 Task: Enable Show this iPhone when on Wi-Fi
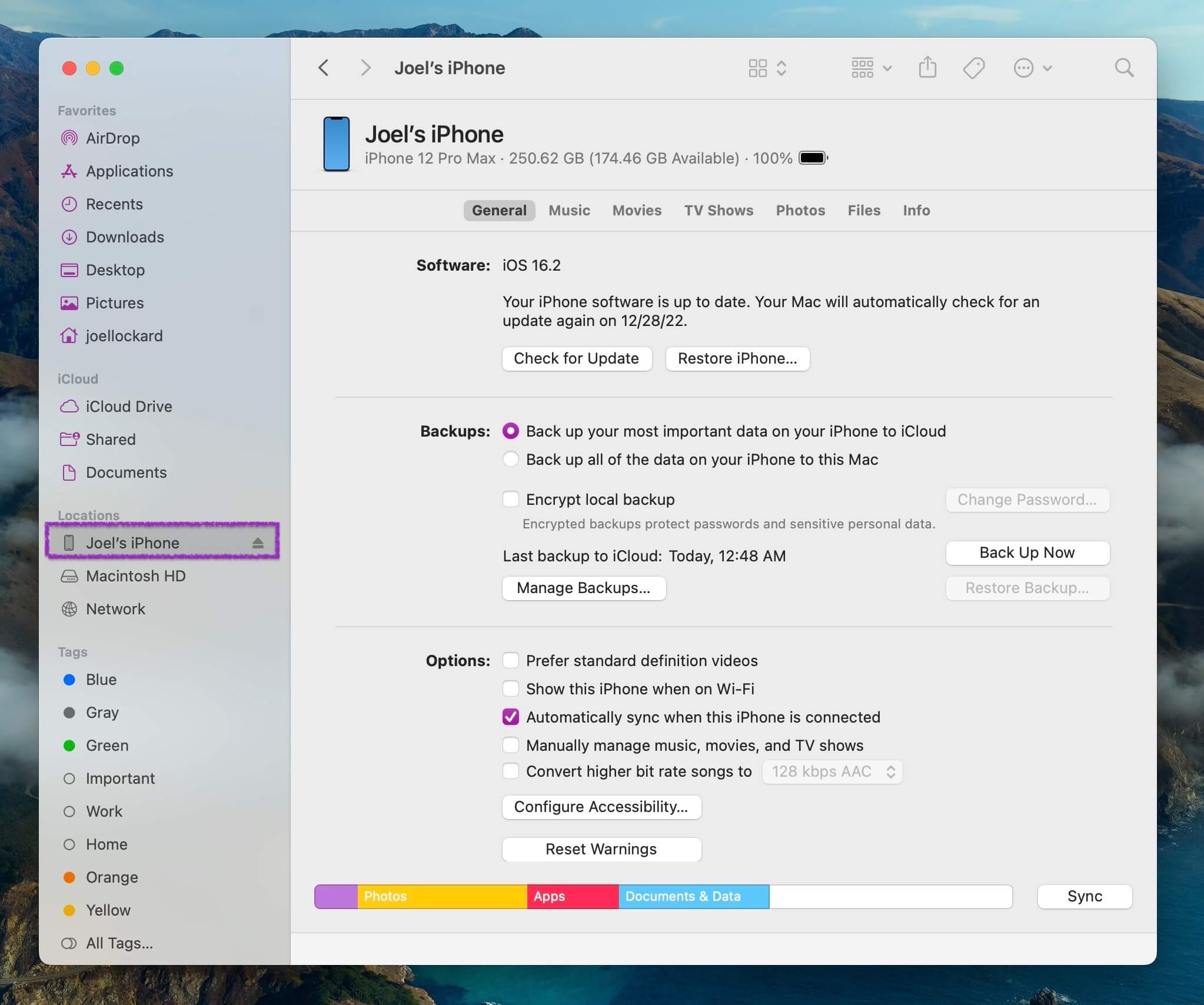[x=511, y=689]
